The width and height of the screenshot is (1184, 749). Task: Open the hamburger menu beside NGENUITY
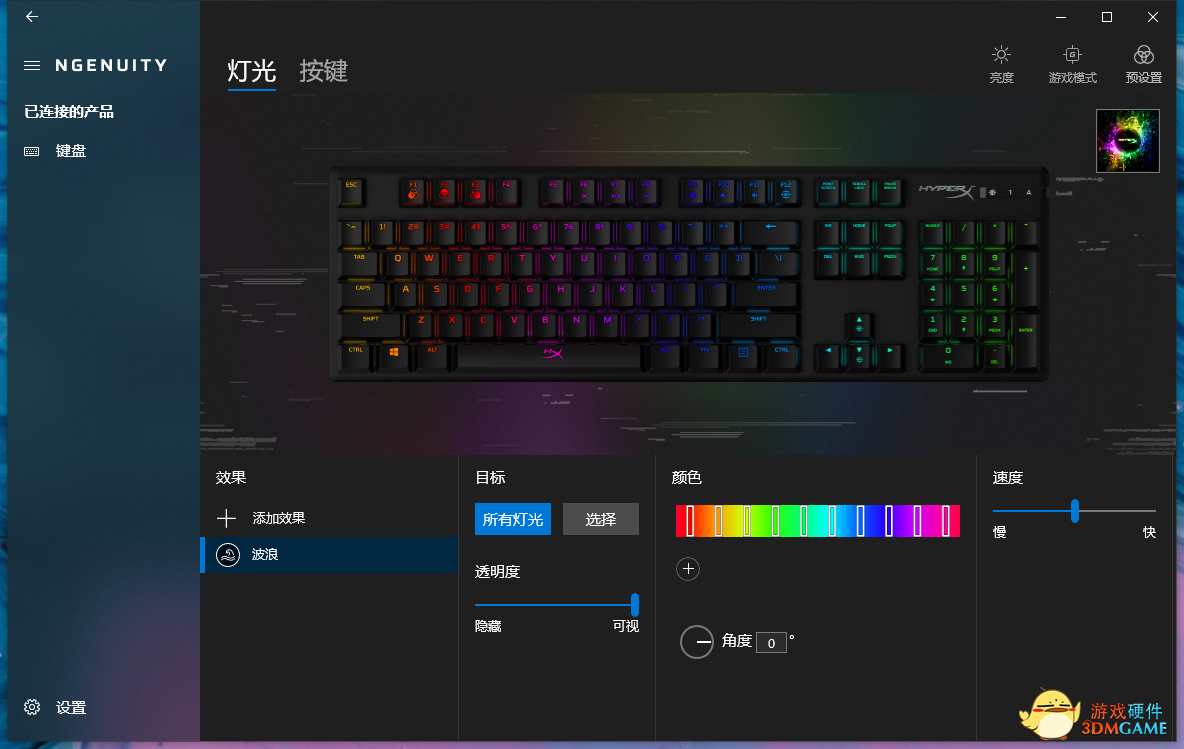pos(32,66)
